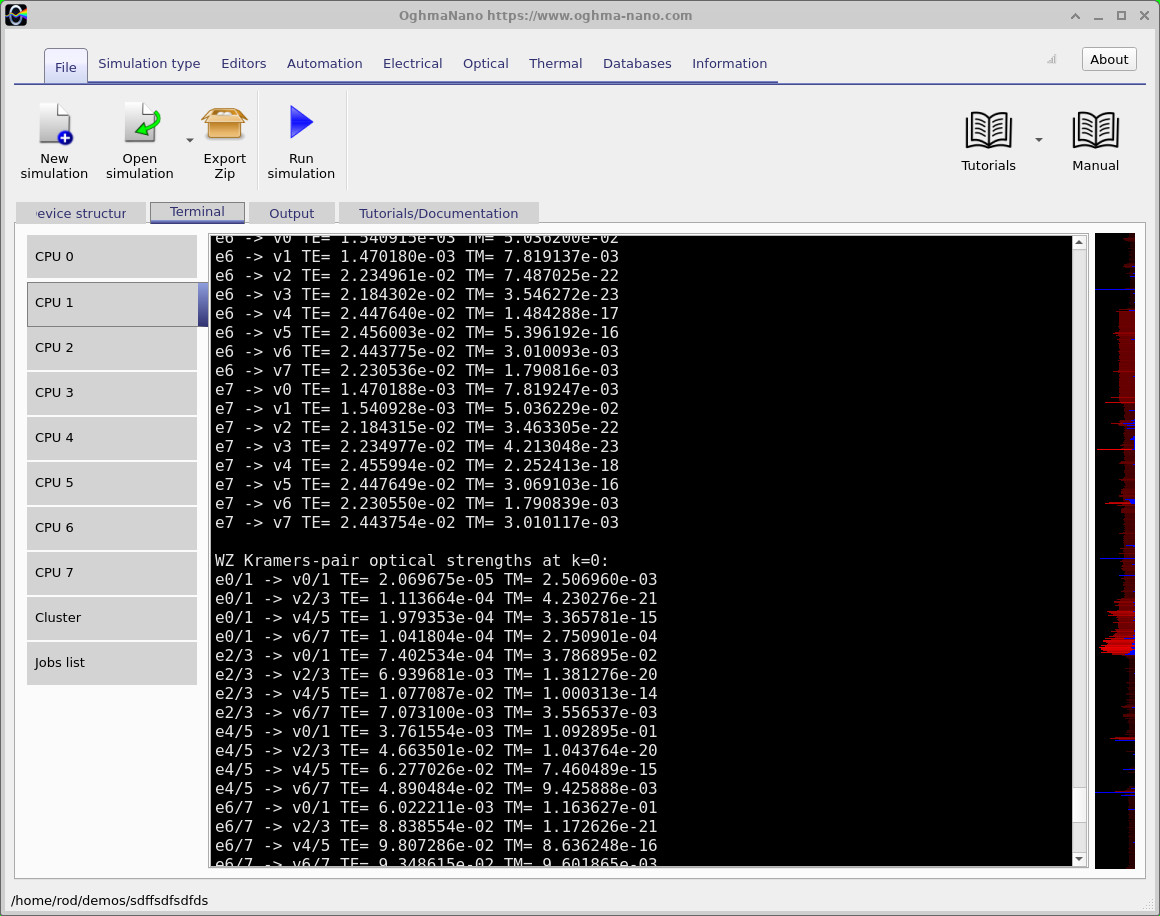
Task: Select the Cluster entry
Action: point(112,618)
